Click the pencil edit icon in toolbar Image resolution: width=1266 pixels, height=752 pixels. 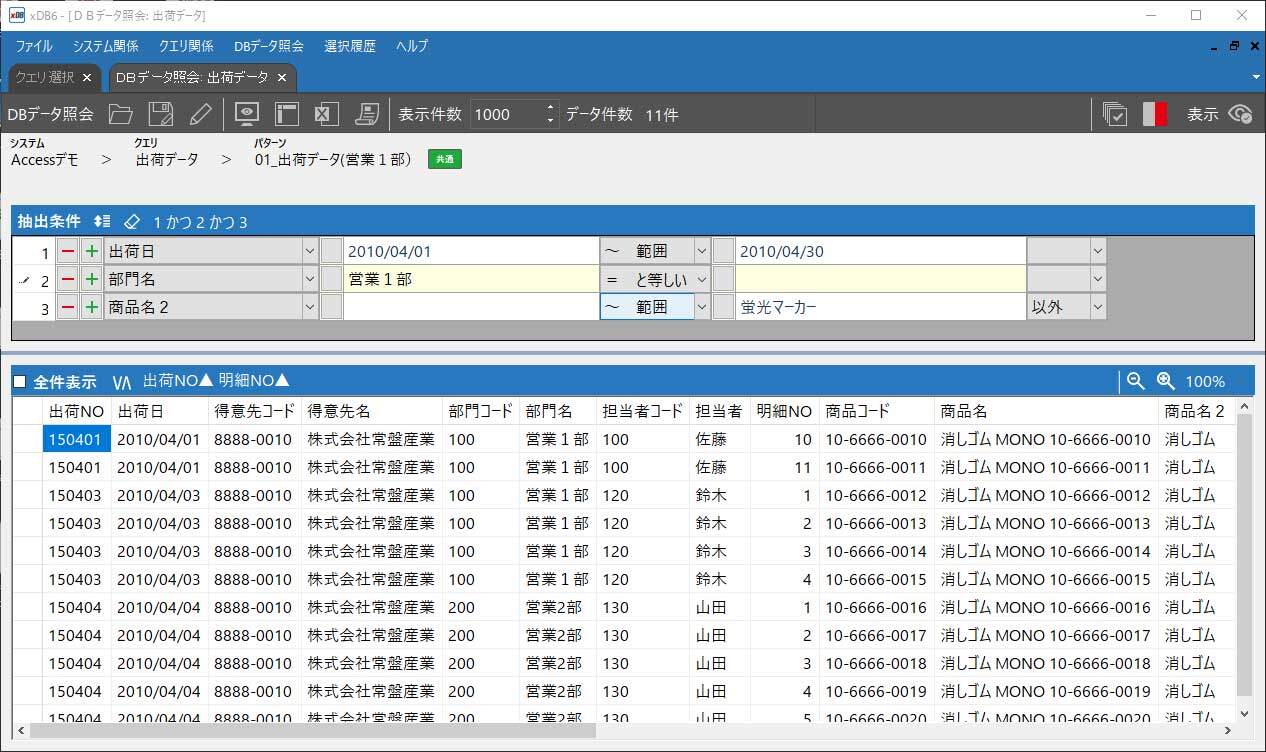tap(200, 114)
